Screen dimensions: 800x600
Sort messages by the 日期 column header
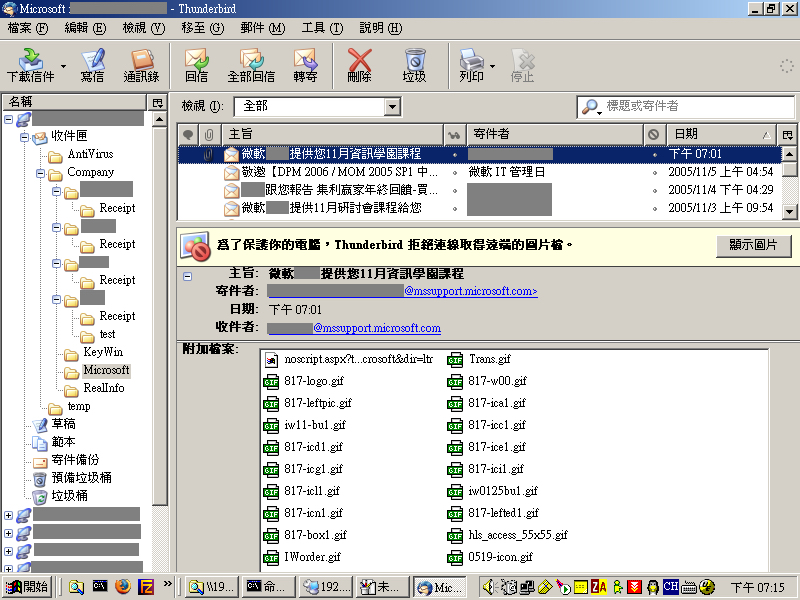720,134
